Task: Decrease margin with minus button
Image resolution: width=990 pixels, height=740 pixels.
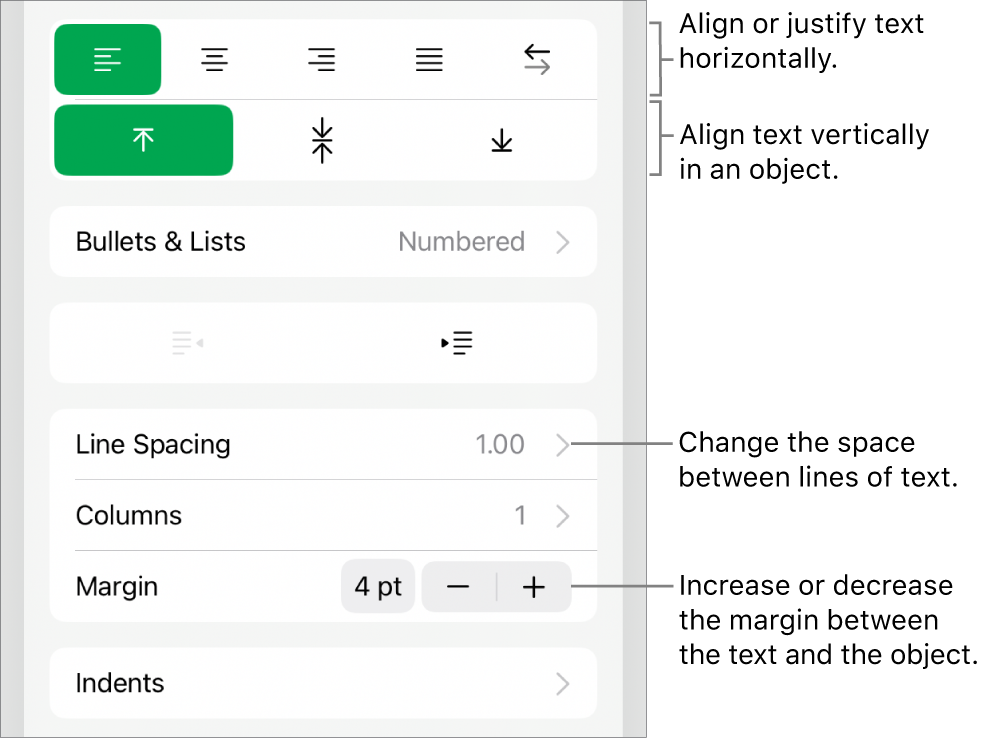Action: [x=458, y=587]
